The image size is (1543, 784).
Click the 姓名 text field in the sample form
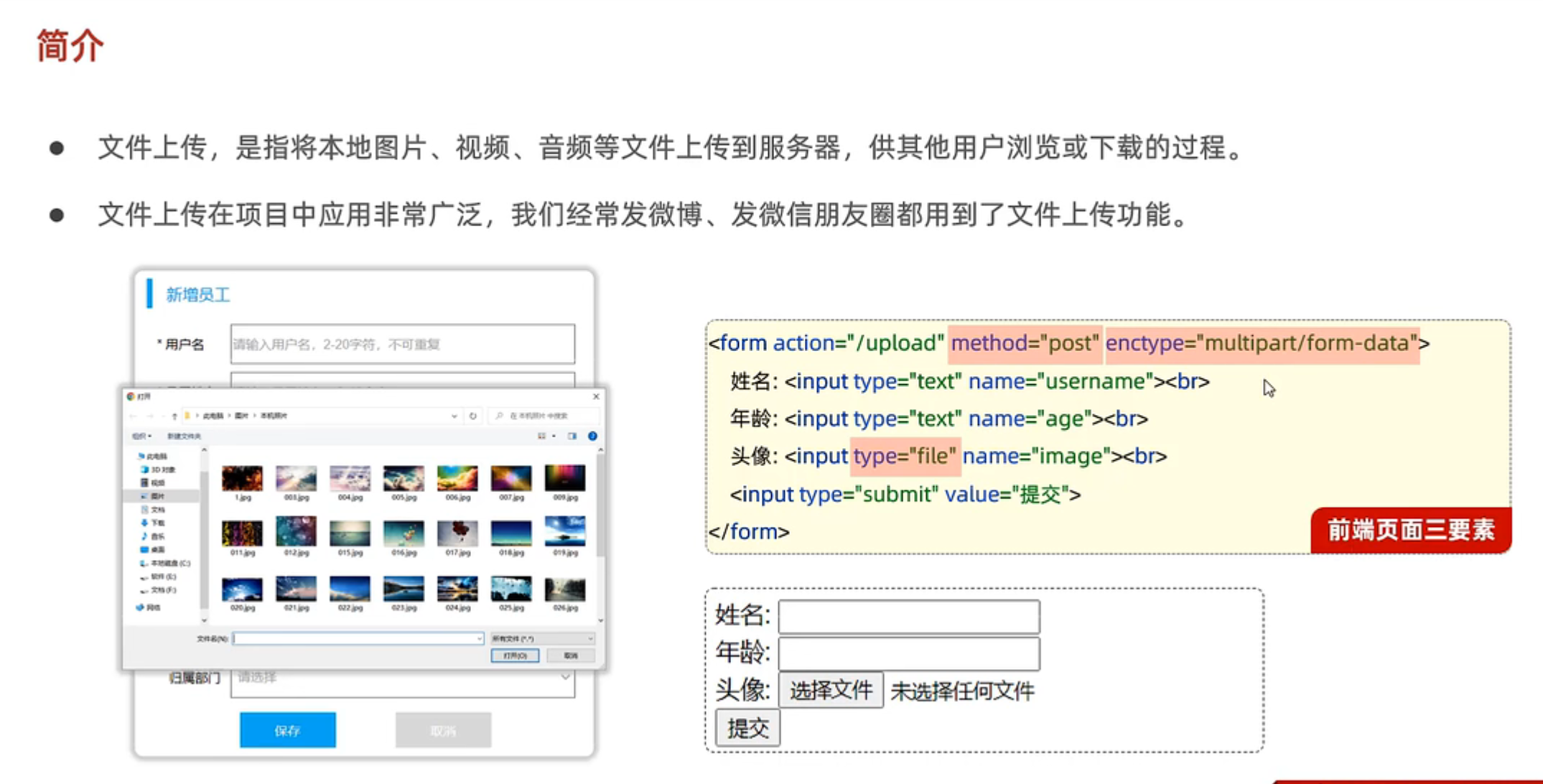[908, 616]
